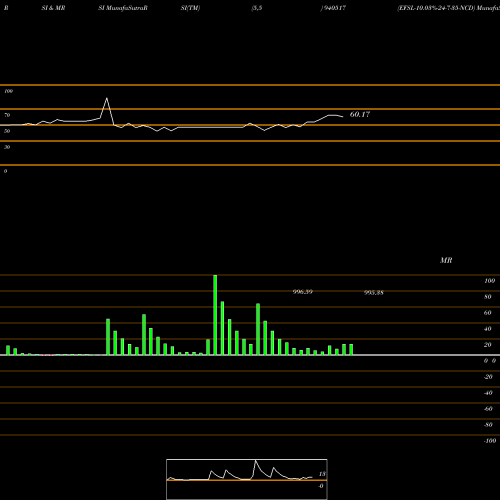The width and height of the screenshot is (500, 500).
Task: Click the 50 label on the RSI axis
Action: (x=7, y=131)
